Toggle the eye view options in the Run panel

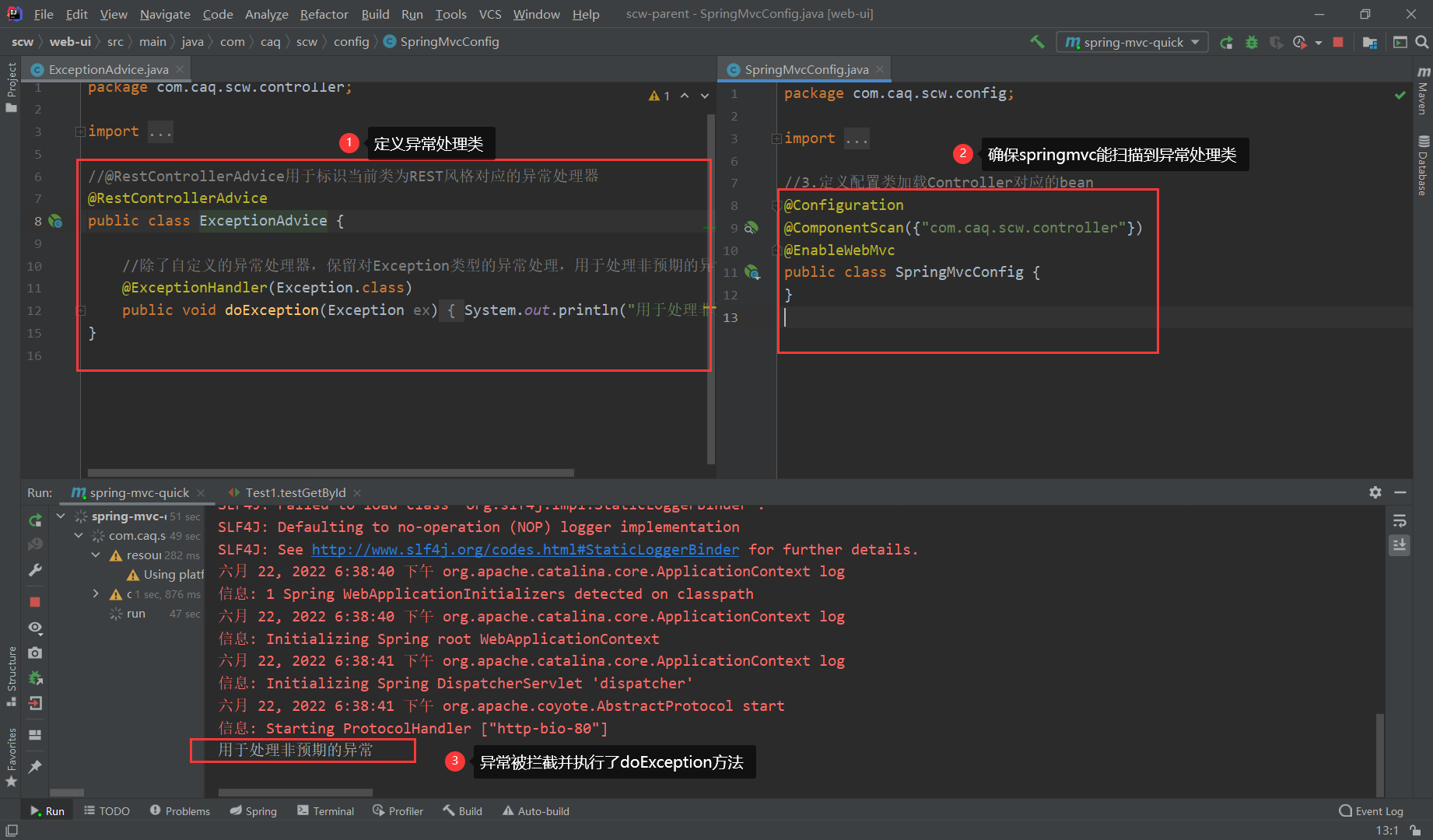[x=35, y=628]
